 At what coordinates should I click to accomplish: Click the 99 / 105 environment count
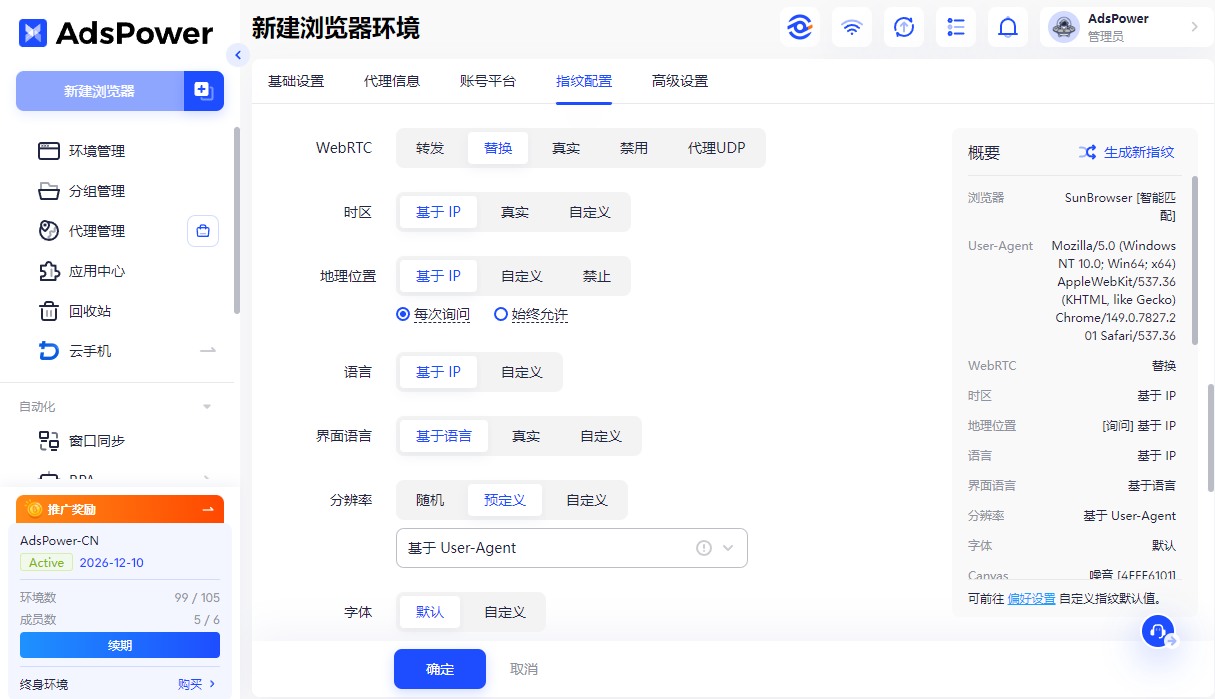point(197,598)
